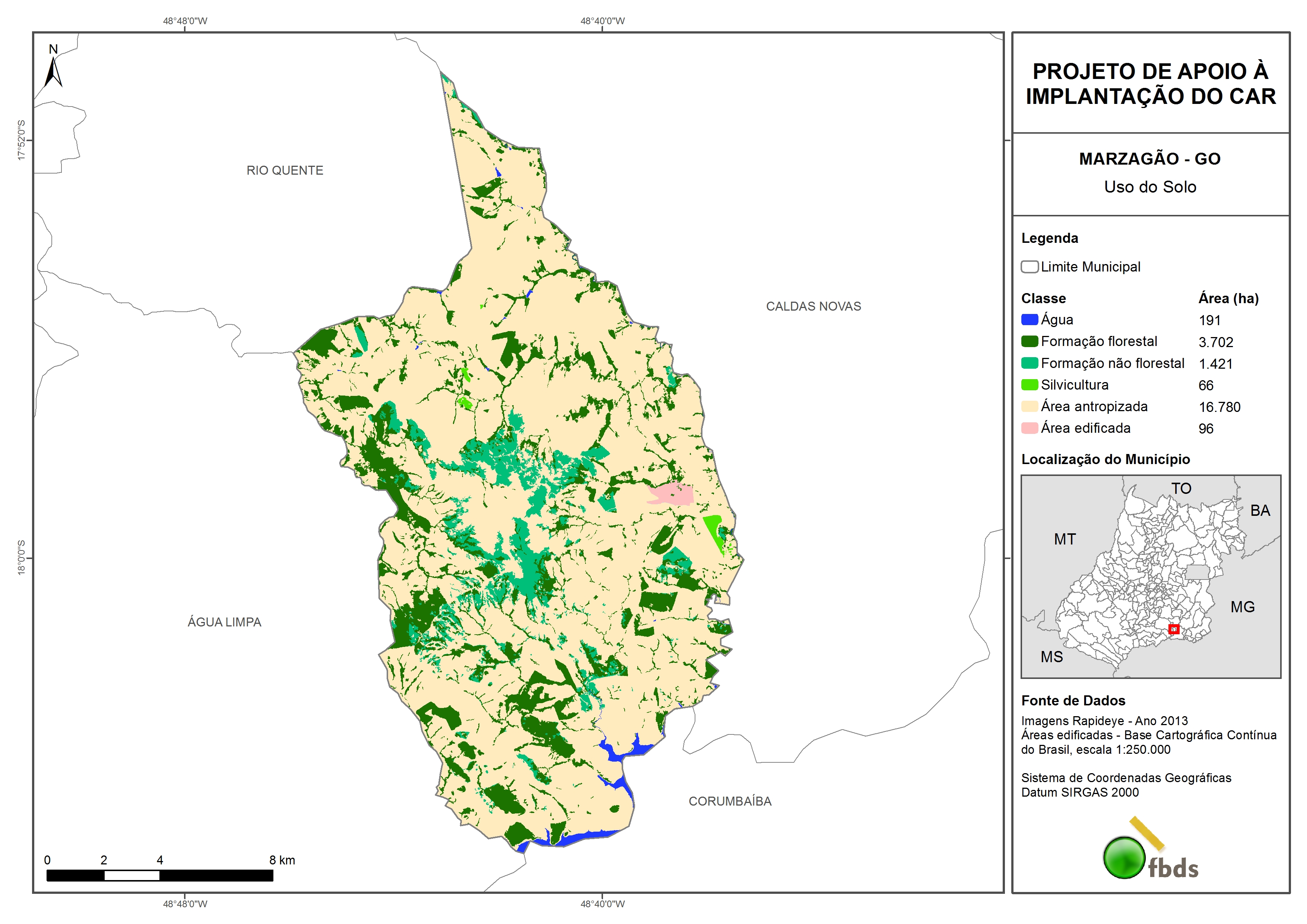Click the ÁGUA LIMPA map label
This screenshot has width=1307, height=924.
[224, 622]
